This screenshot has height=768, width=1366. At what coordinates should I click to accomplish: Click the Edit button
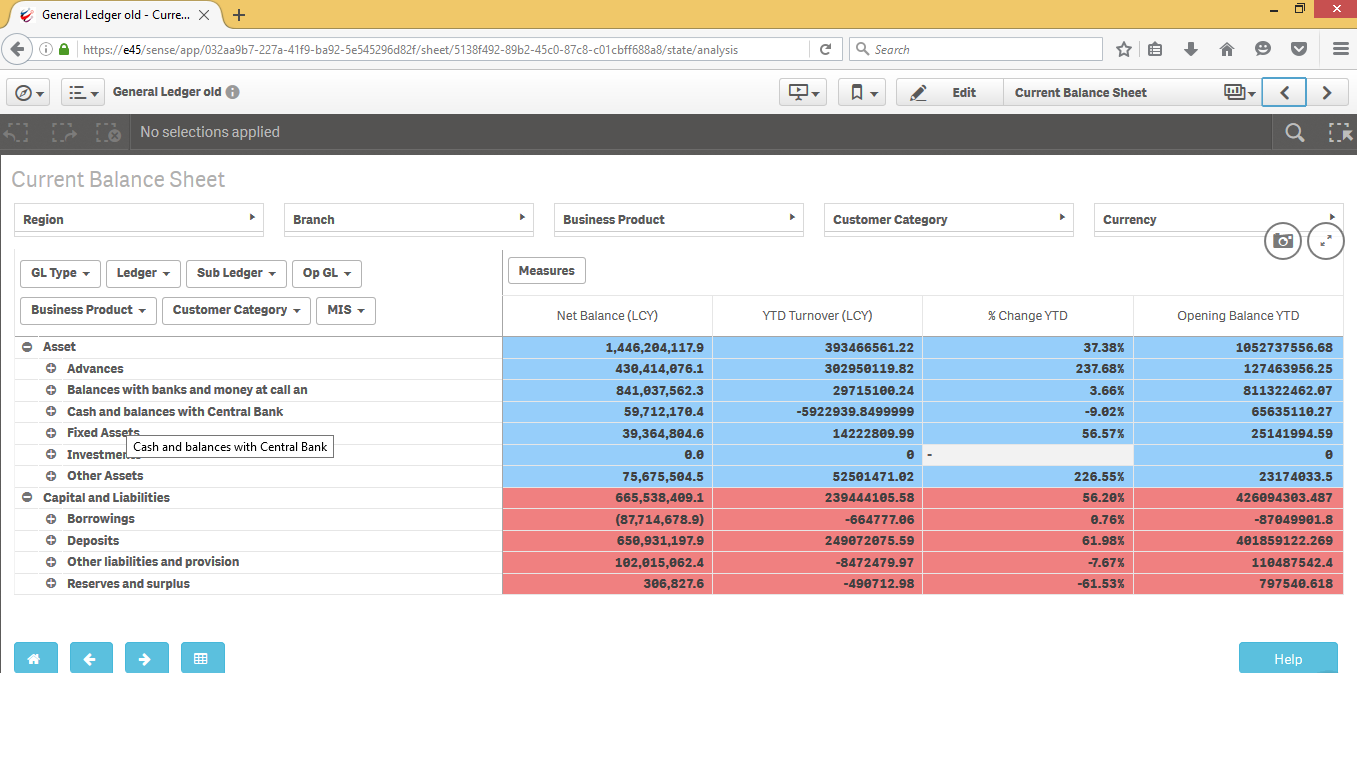948,91
